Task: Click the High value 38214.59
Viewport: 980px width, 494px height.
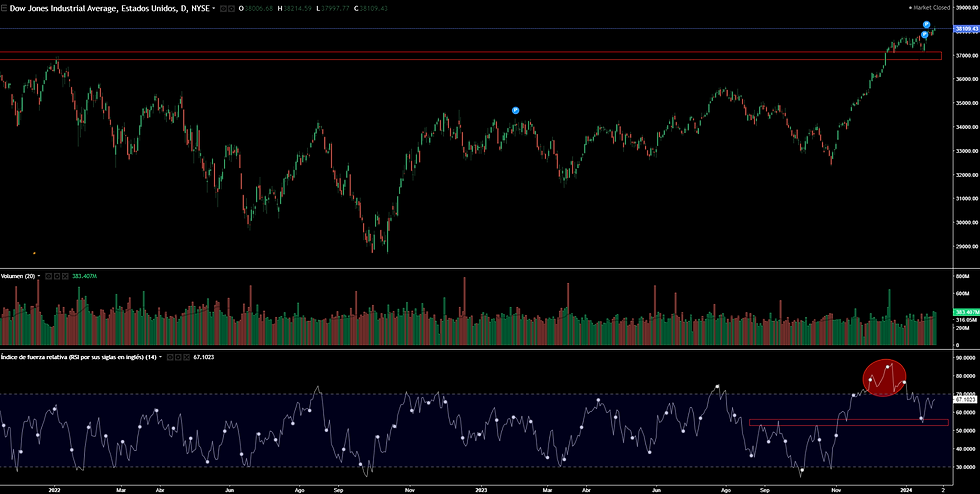Action: click(297, 9)
